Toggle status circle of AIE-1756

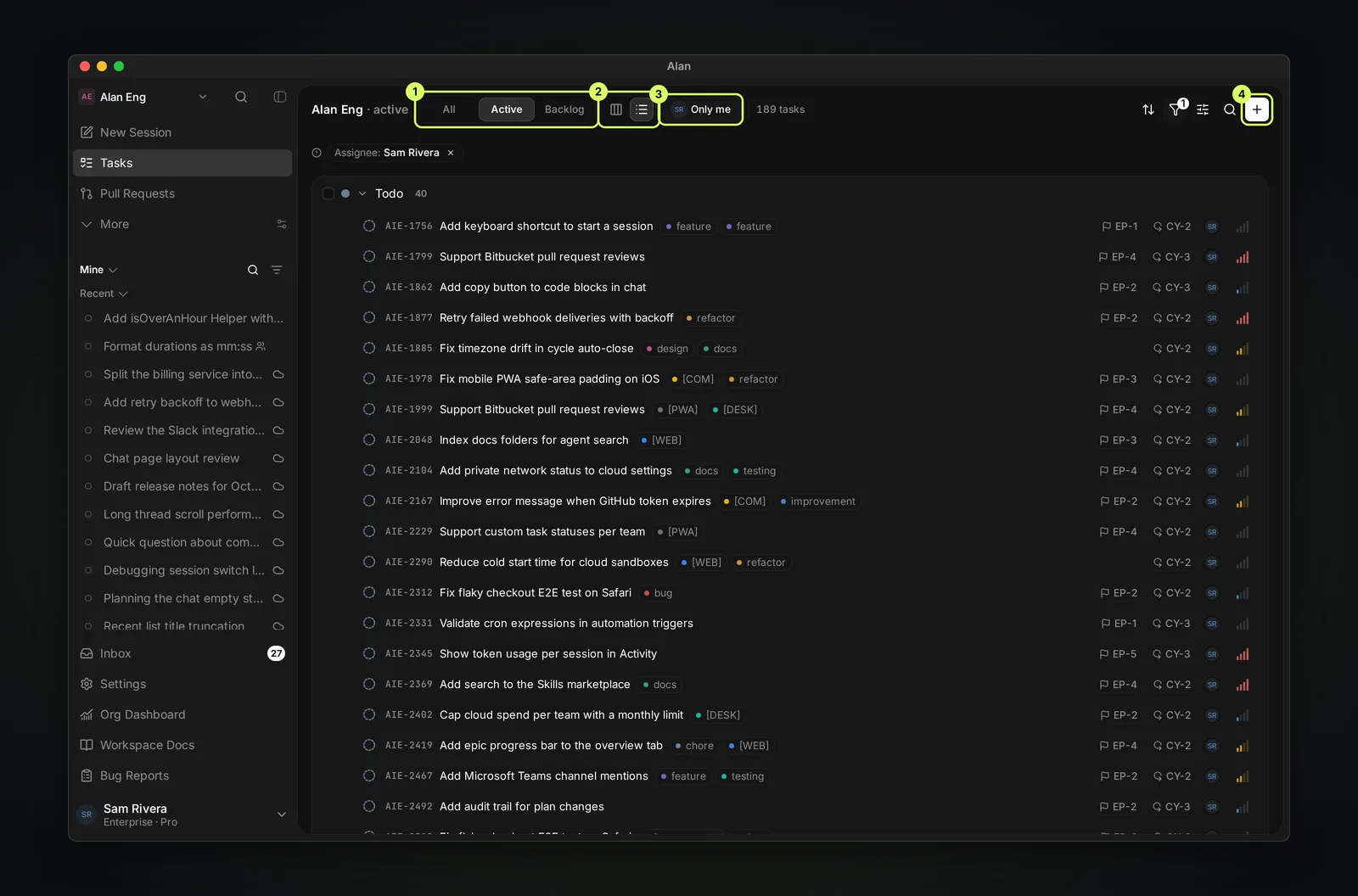[369, 227]
